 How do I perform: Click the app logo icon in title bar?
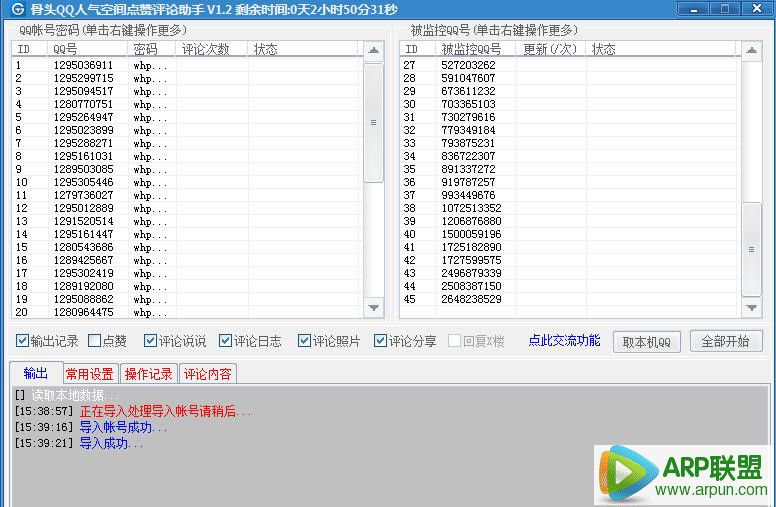click(x=17, y=9)
